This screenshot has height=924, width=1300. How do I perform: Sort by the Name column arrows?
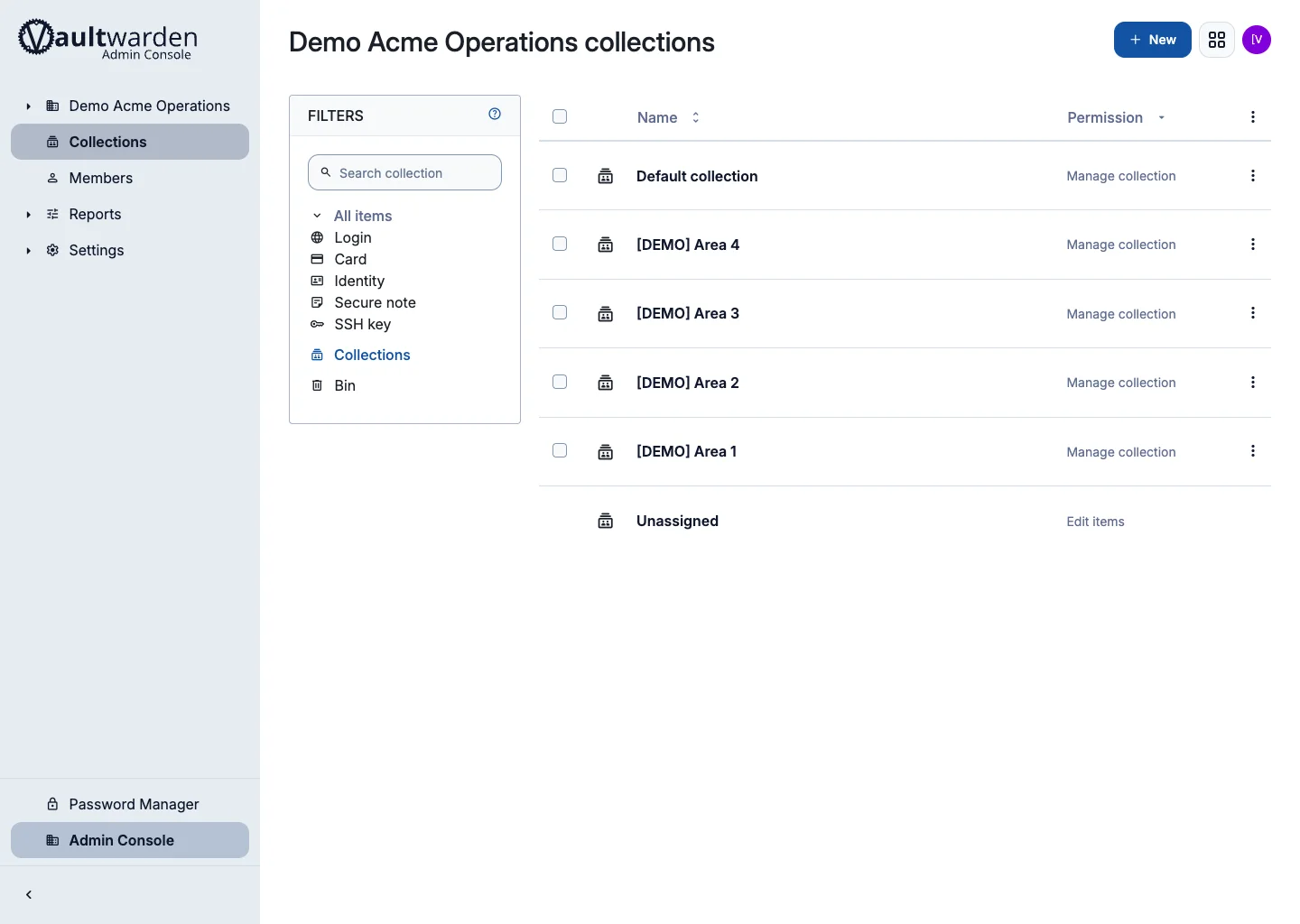(x=695, y=117)
